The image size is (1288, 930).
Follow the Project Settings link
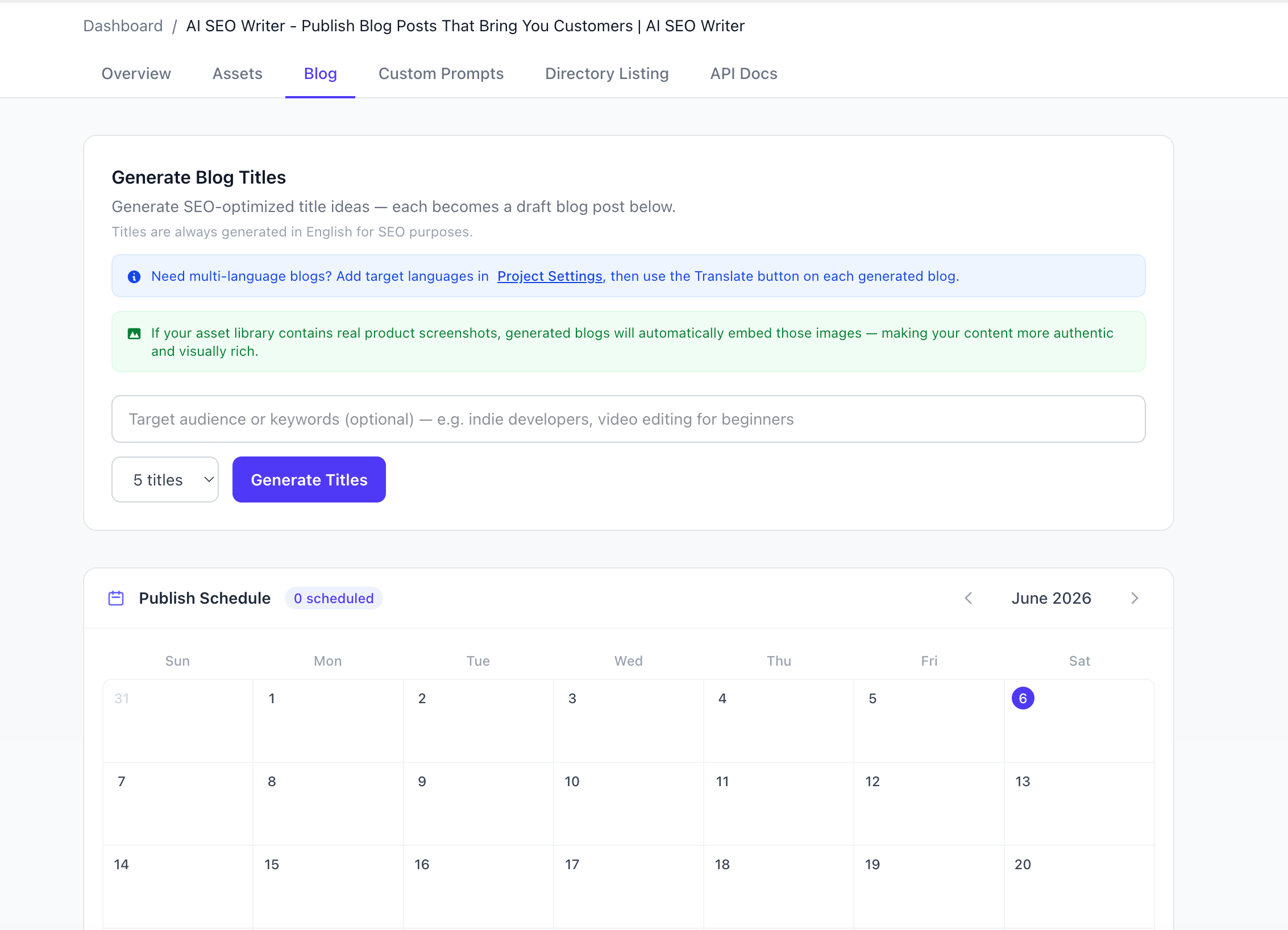tap(550, 276)
